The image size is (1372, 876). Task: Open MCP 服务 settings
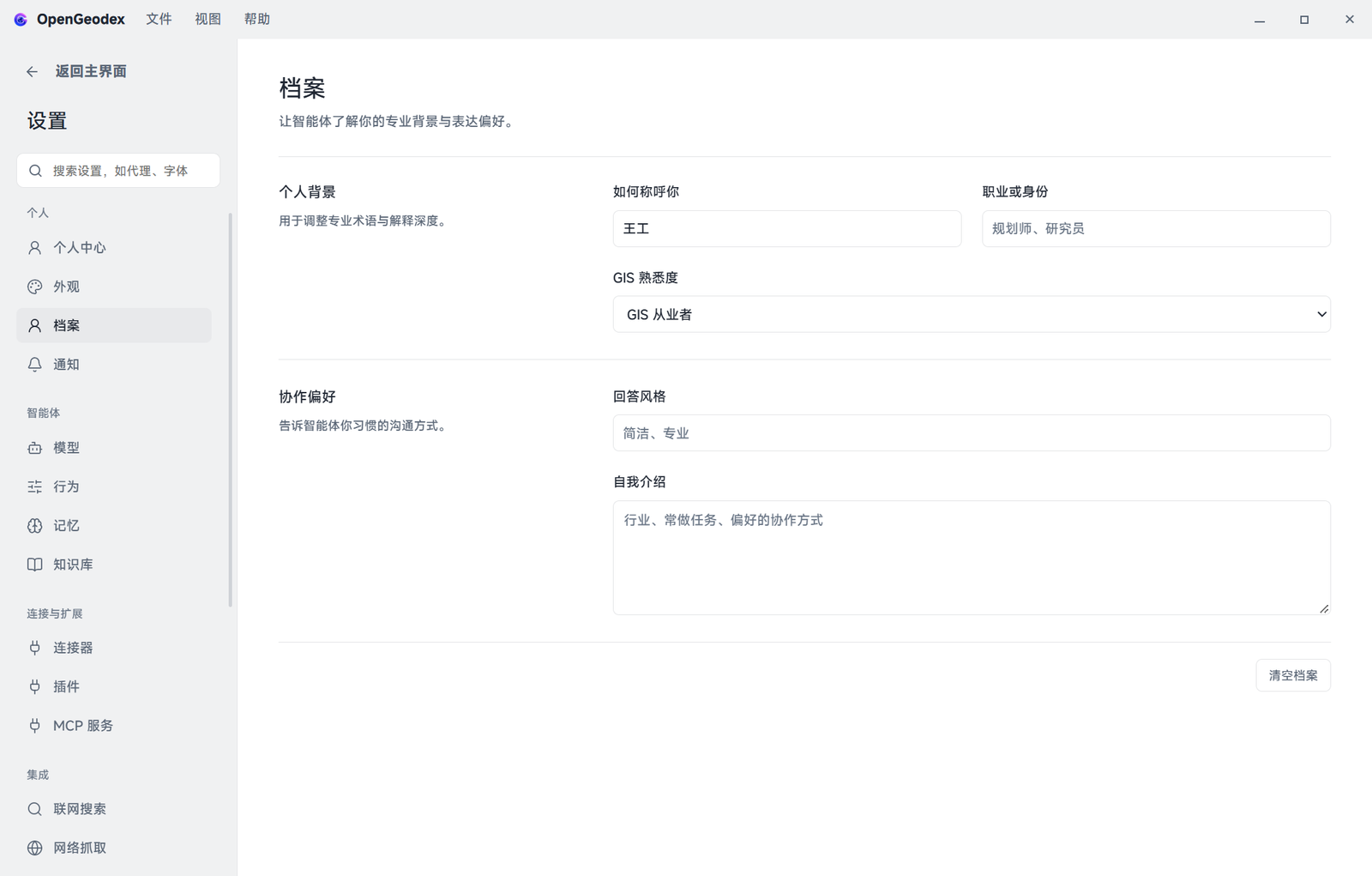pyautogui.click(x=114, y=726)
